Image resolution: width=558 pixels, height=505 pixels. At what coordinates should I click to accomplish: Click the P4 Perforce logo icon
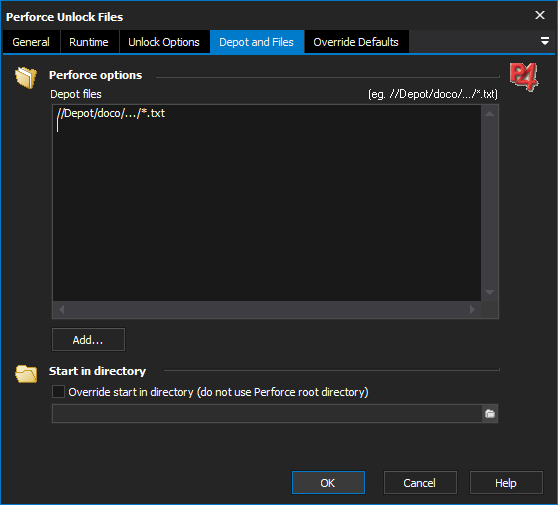click(x=523, y=77)
